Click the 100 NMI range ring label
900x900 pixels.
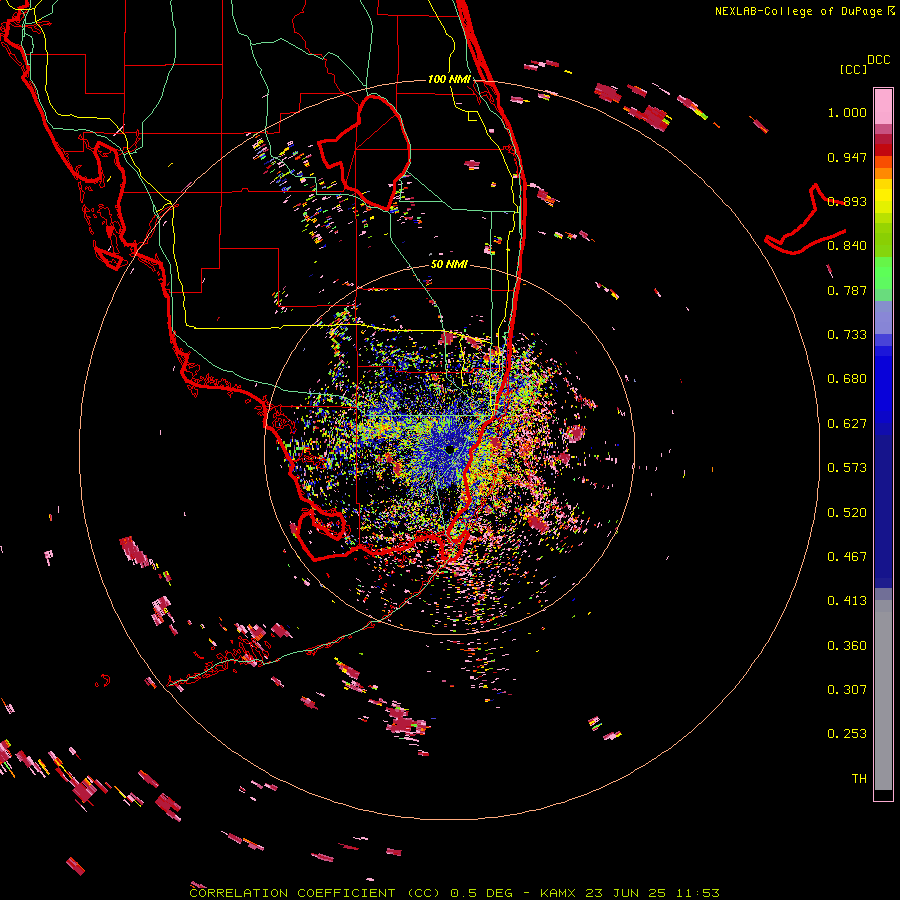[x=449, y=79]
